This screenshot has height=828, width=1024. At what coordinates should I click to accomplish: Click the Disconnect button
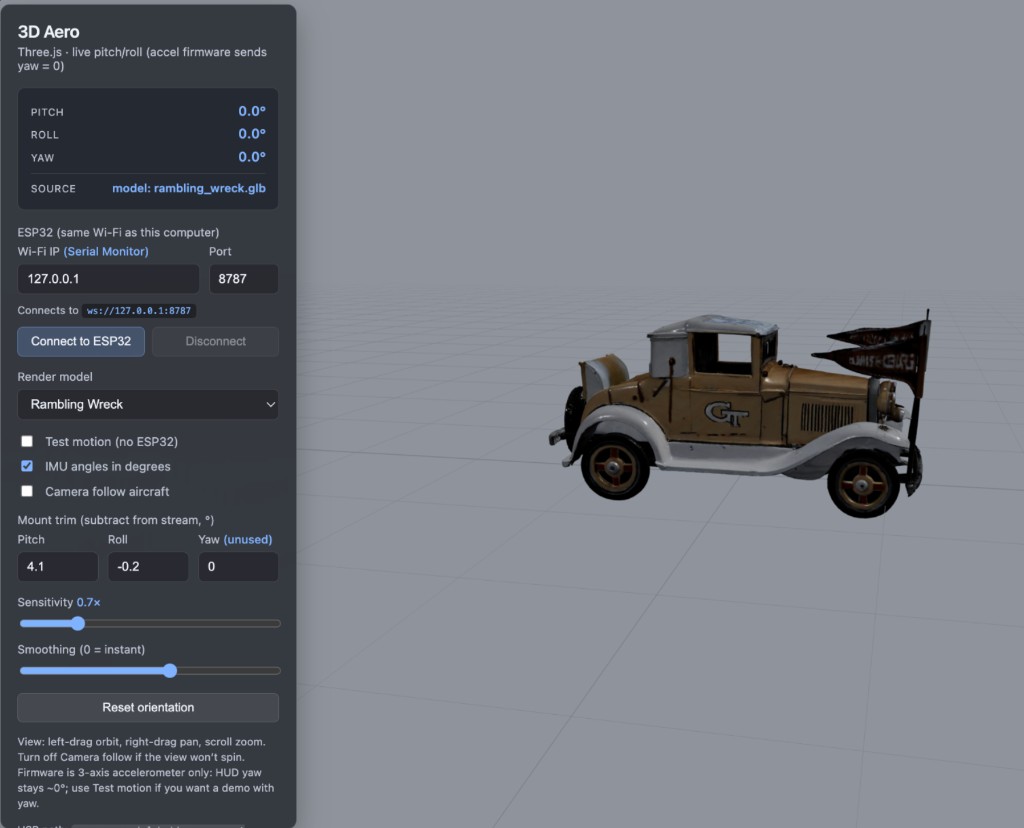coord(216,342)
